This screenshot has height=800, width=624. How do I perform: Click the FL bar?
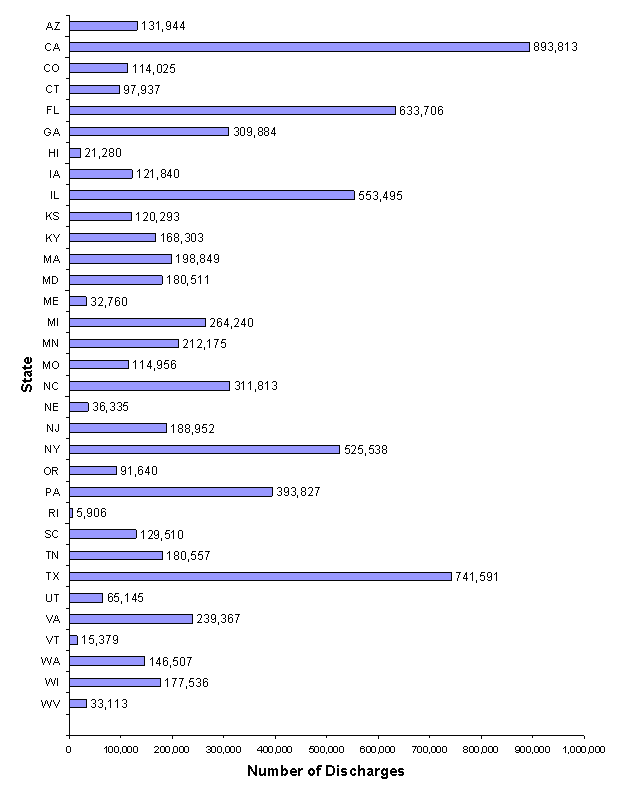232,110
